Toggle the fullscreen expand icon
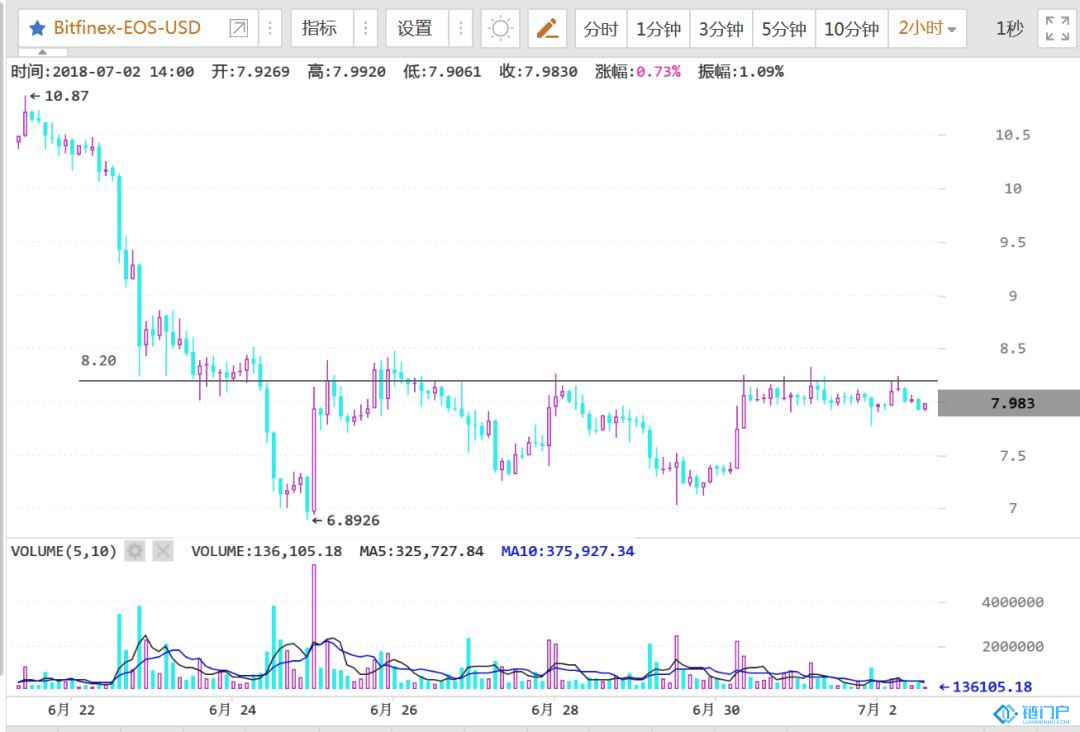This screenshot has width=1080, height=732. tap(1057, 28)
